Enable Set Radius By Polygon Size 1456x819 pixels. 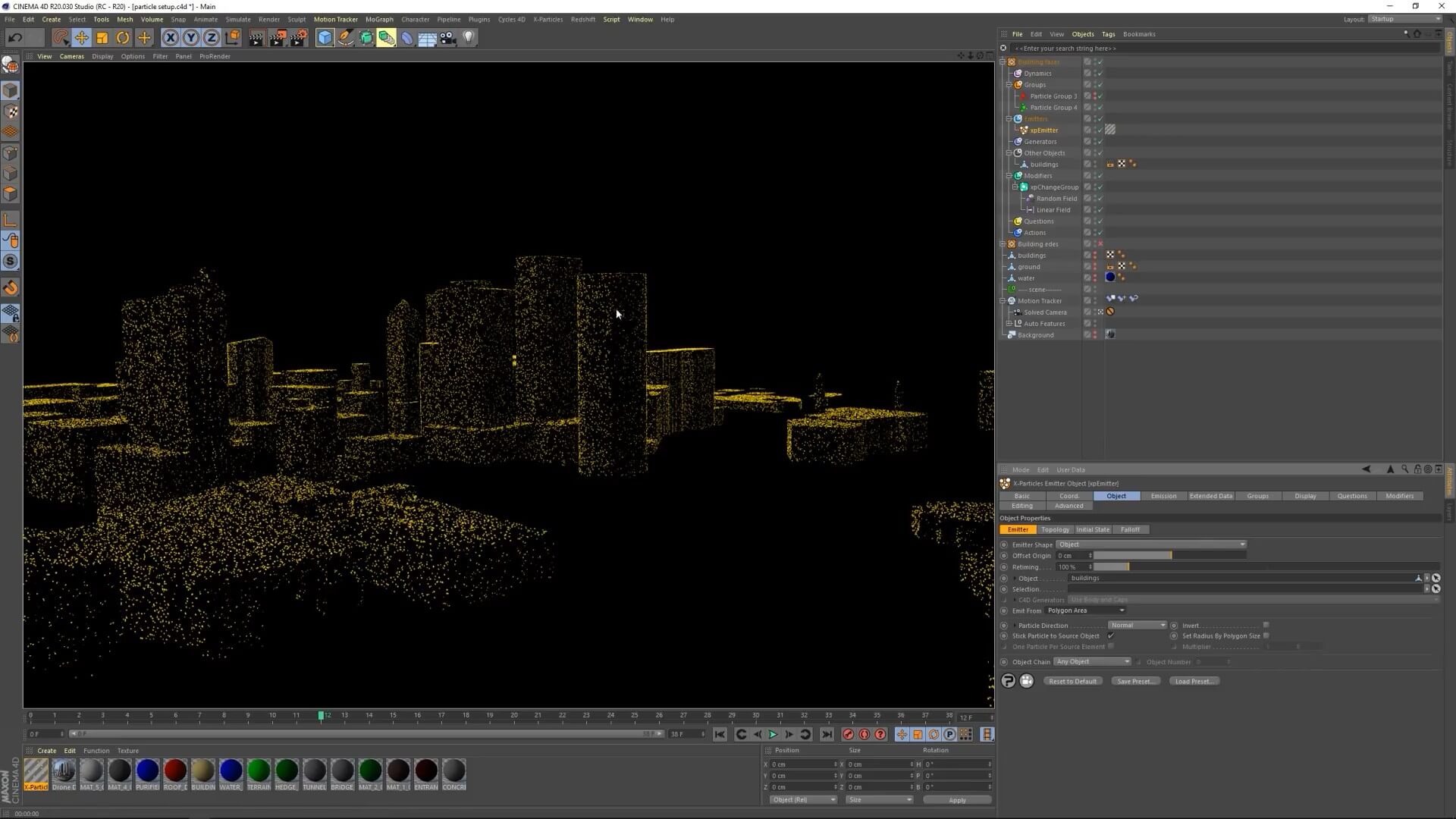1266,636
